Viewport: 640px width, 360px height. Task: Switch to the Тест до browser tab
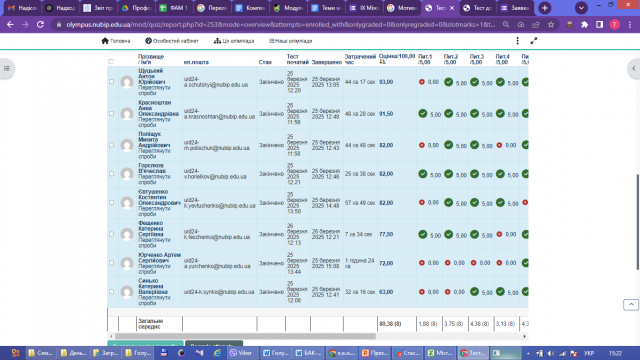pos(478,8)
